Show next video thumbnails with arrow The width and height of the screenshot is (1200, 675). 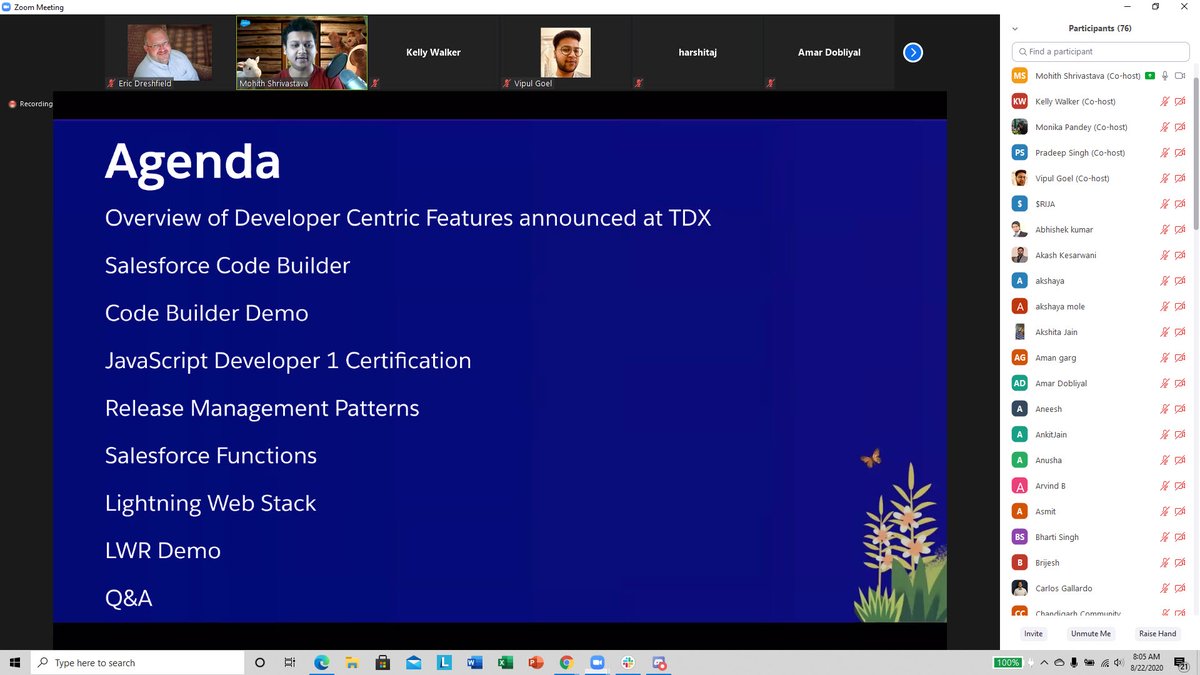(x=912, y=52)
